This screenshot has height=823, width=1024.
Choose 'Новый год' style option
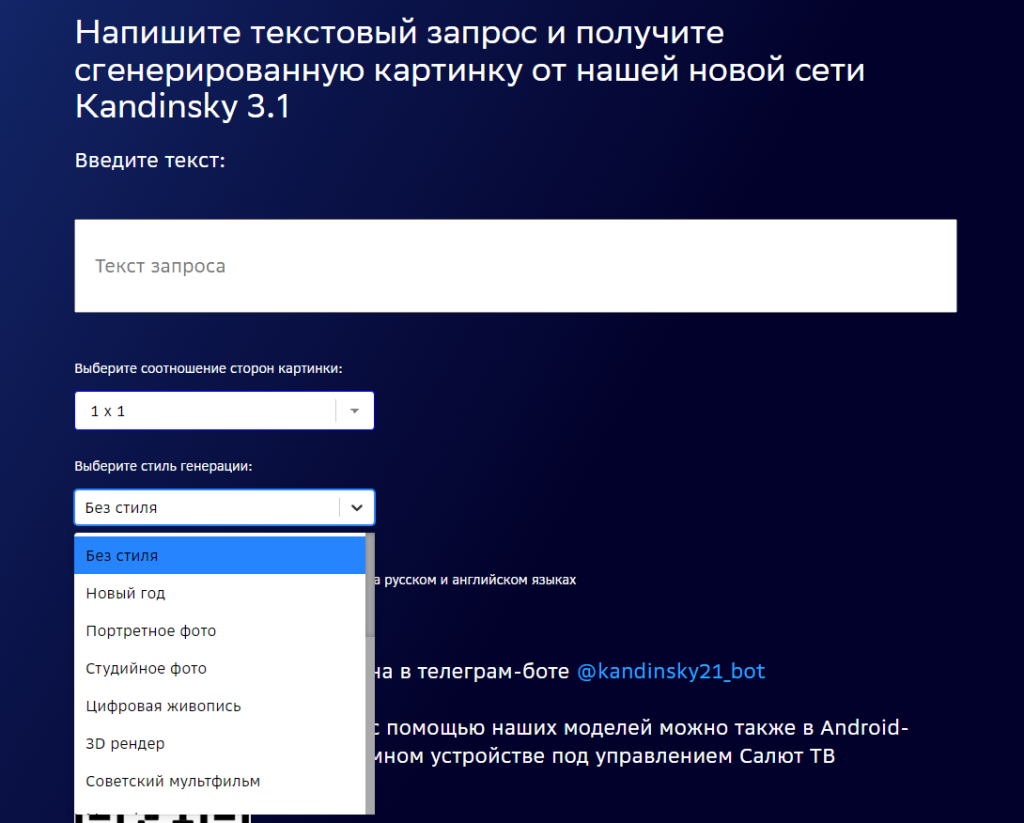pyautogui.click(x=219, y=593)
